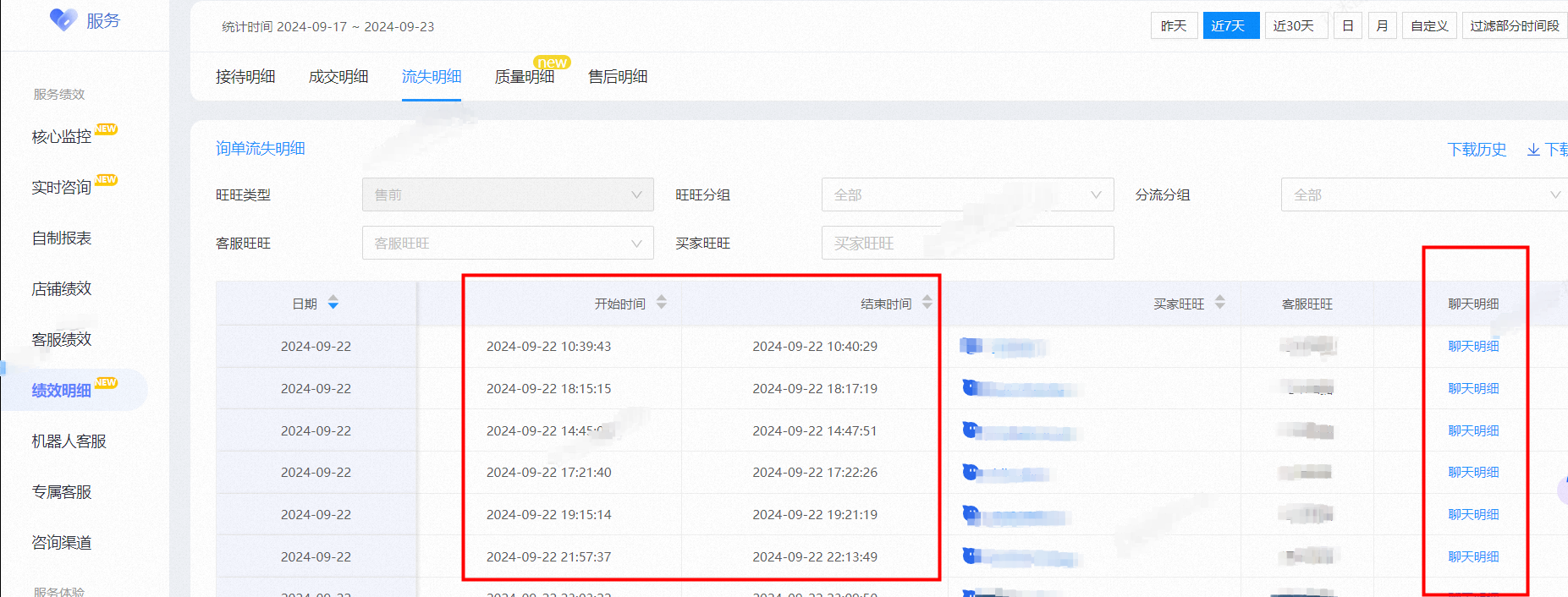The height and width of the screenshot is (597, 1568).
Task: Open buyer avatar in 19:15:14 row
Action: 971,514
